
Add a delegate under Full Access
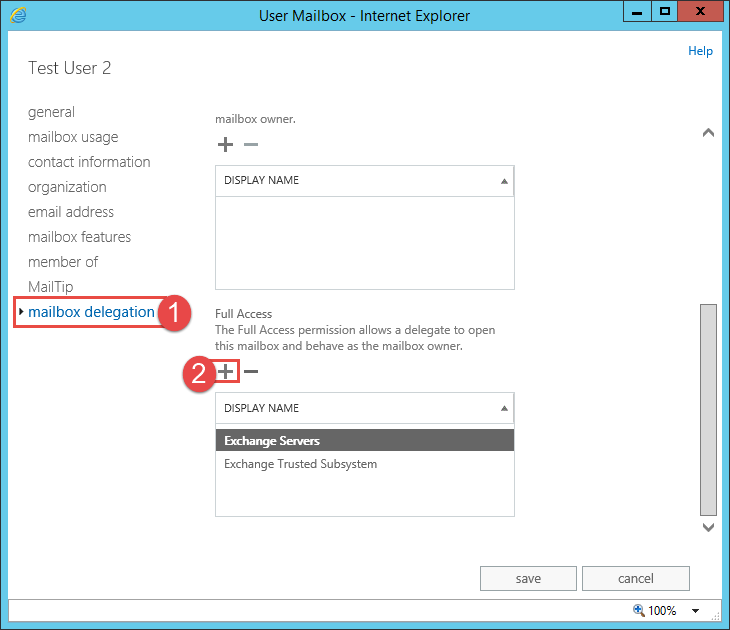click(x=226, y=372)
